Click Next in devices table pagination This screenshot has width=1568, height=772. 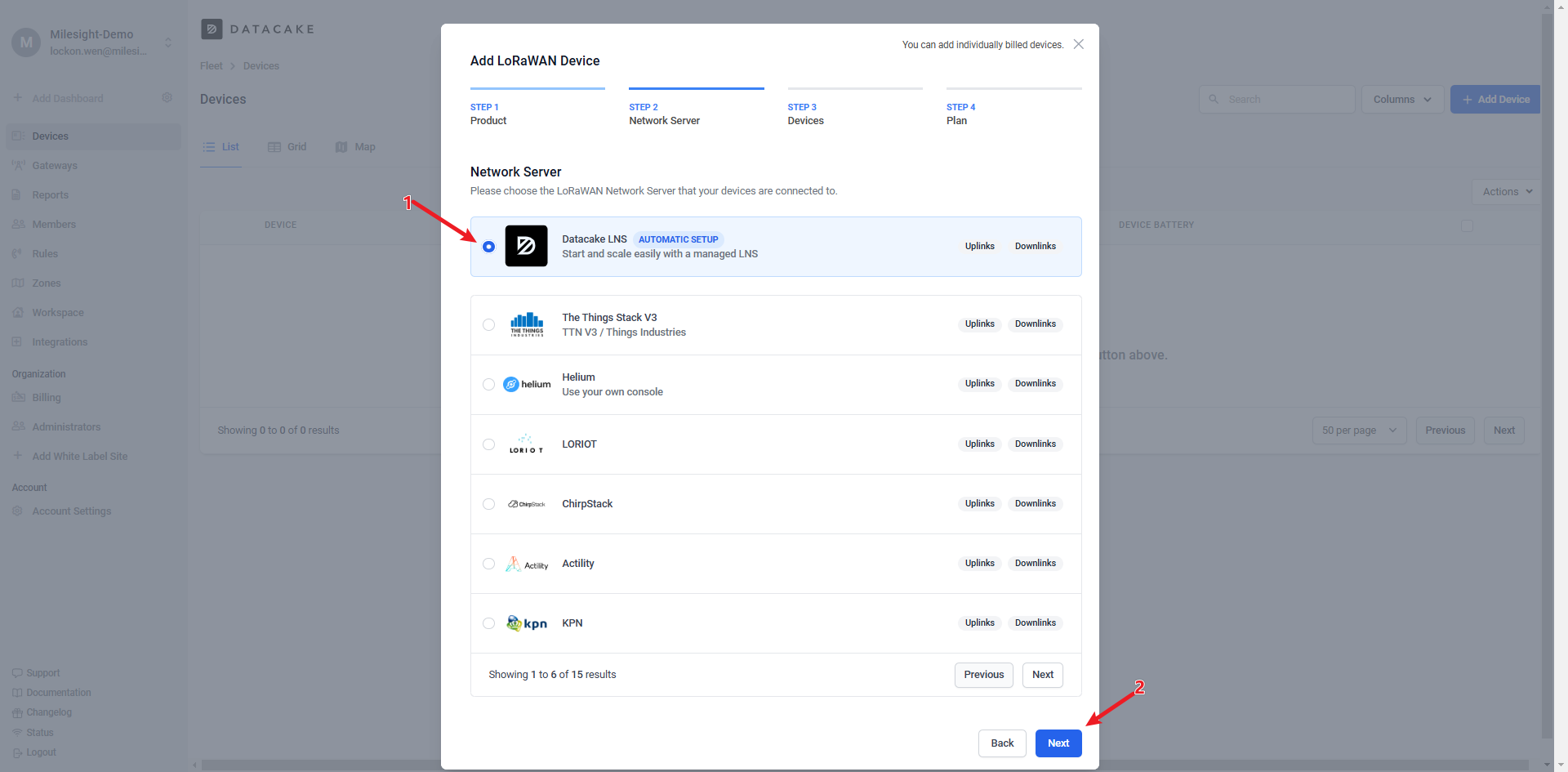coord(1503,430)
